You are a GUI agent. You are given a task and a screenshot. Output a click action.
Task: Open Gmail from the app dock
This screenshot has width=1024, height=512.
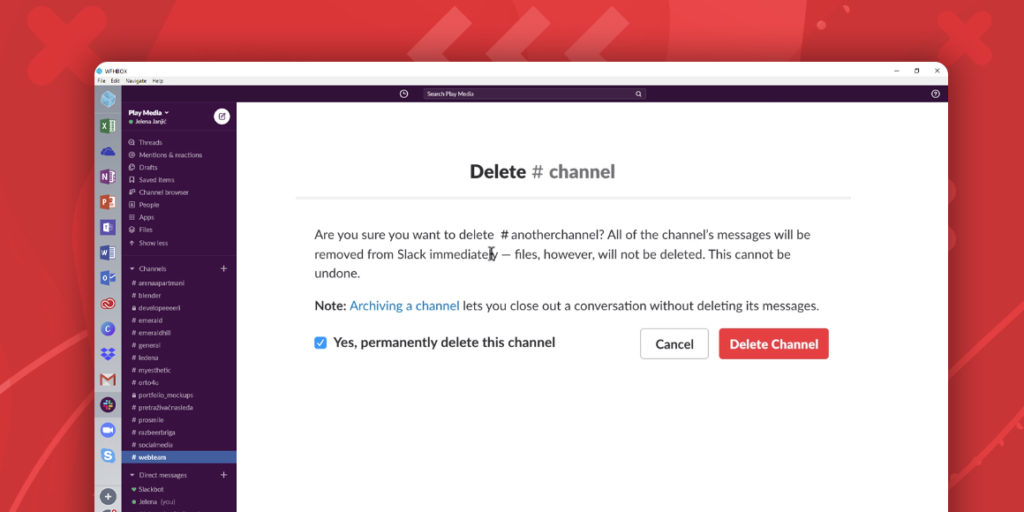point(108,379)
